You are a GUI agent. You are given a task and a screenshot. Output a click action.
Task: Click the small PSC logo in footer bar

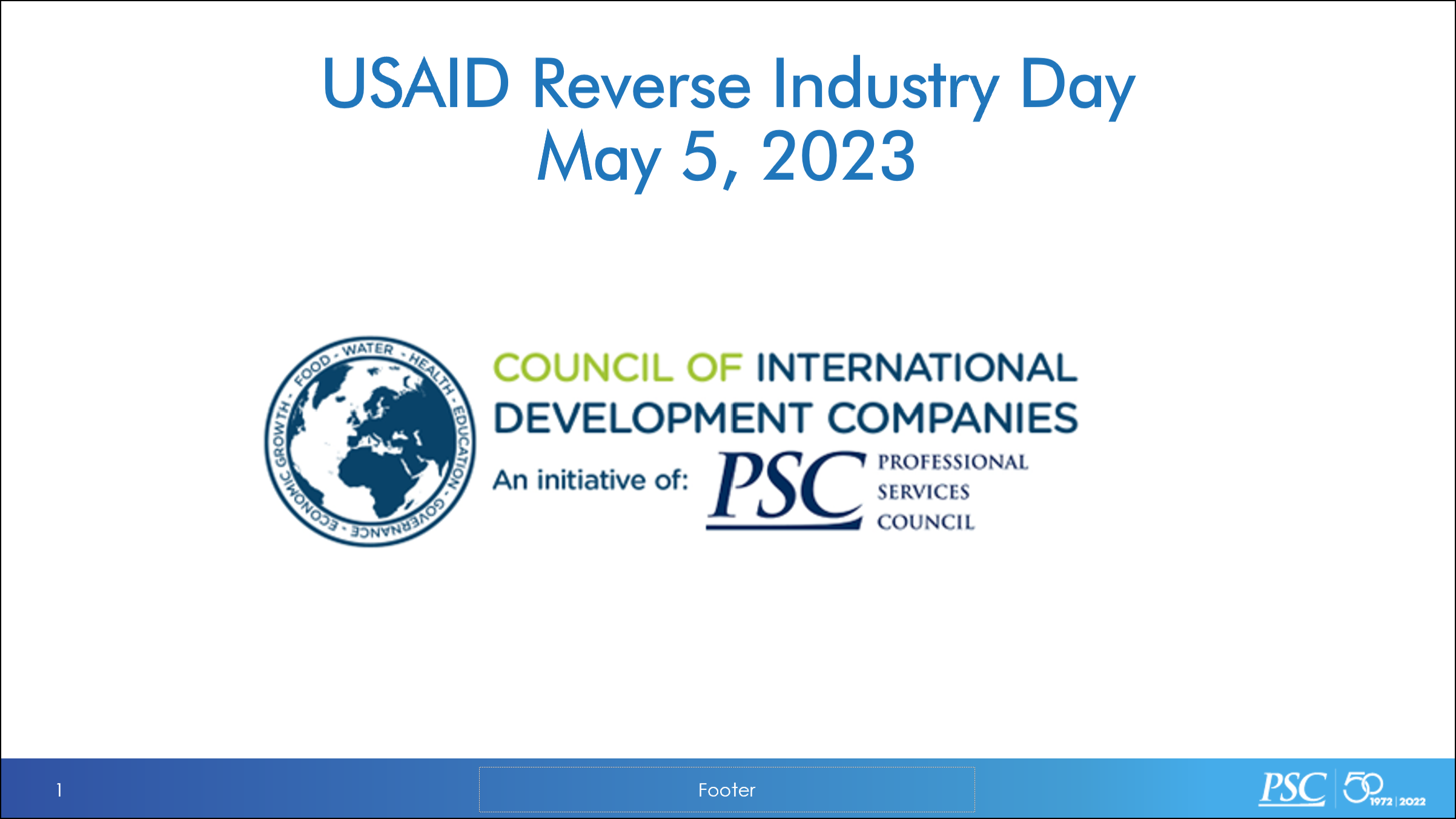click(1292, 789)
